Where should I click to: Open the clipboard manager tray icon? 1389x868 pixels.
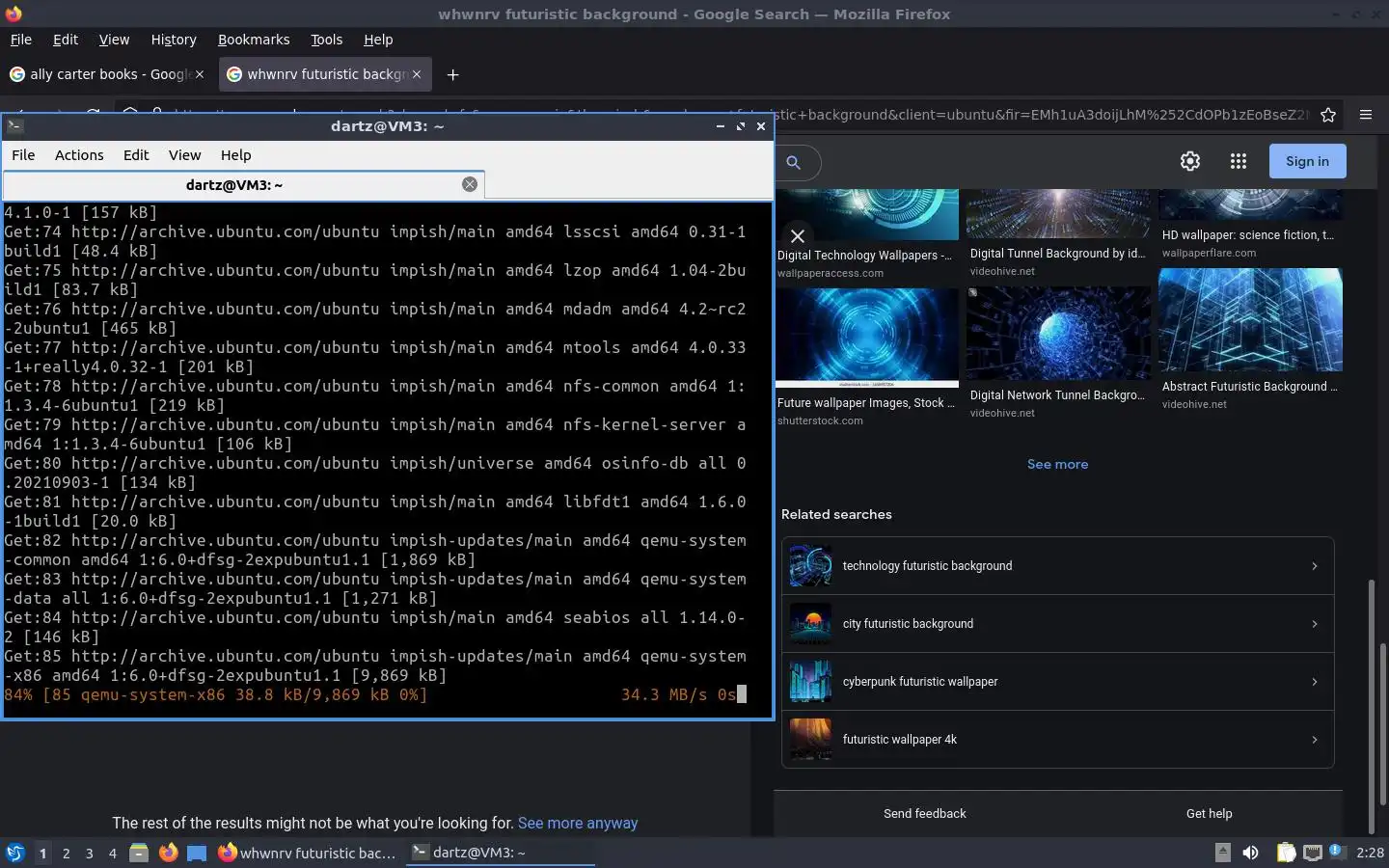click(1286, 853)
